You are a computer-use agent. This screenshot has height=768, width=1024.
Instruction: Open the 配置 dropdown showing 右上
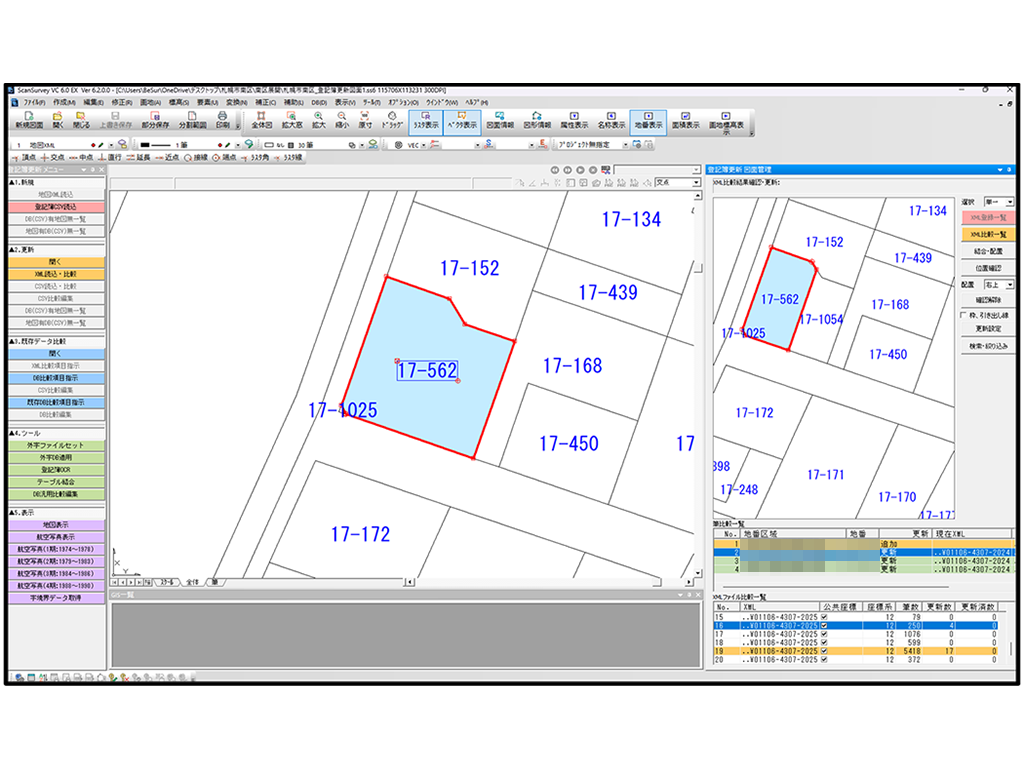point(999,285)
